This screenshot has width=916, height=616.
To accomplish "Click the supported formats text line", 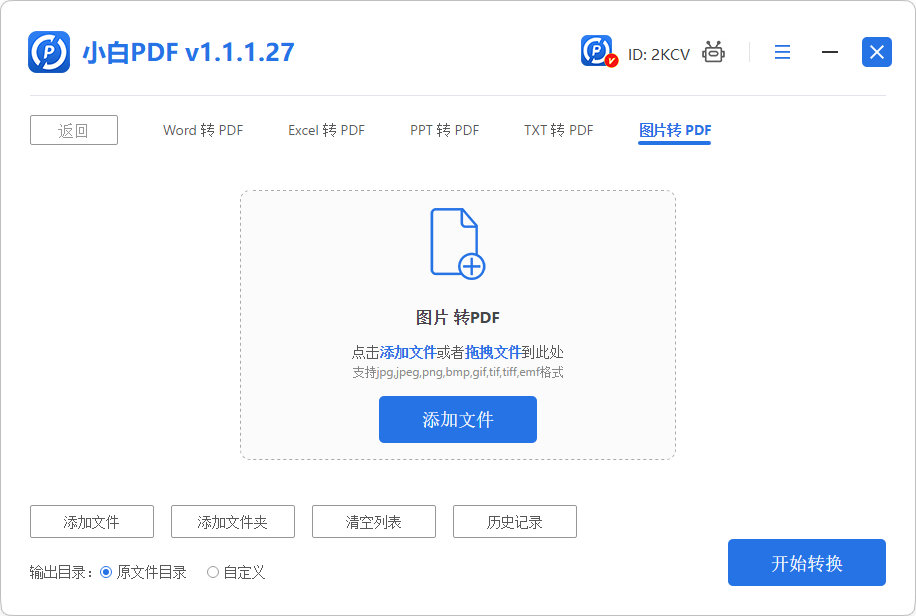I will tap(457, 372).
